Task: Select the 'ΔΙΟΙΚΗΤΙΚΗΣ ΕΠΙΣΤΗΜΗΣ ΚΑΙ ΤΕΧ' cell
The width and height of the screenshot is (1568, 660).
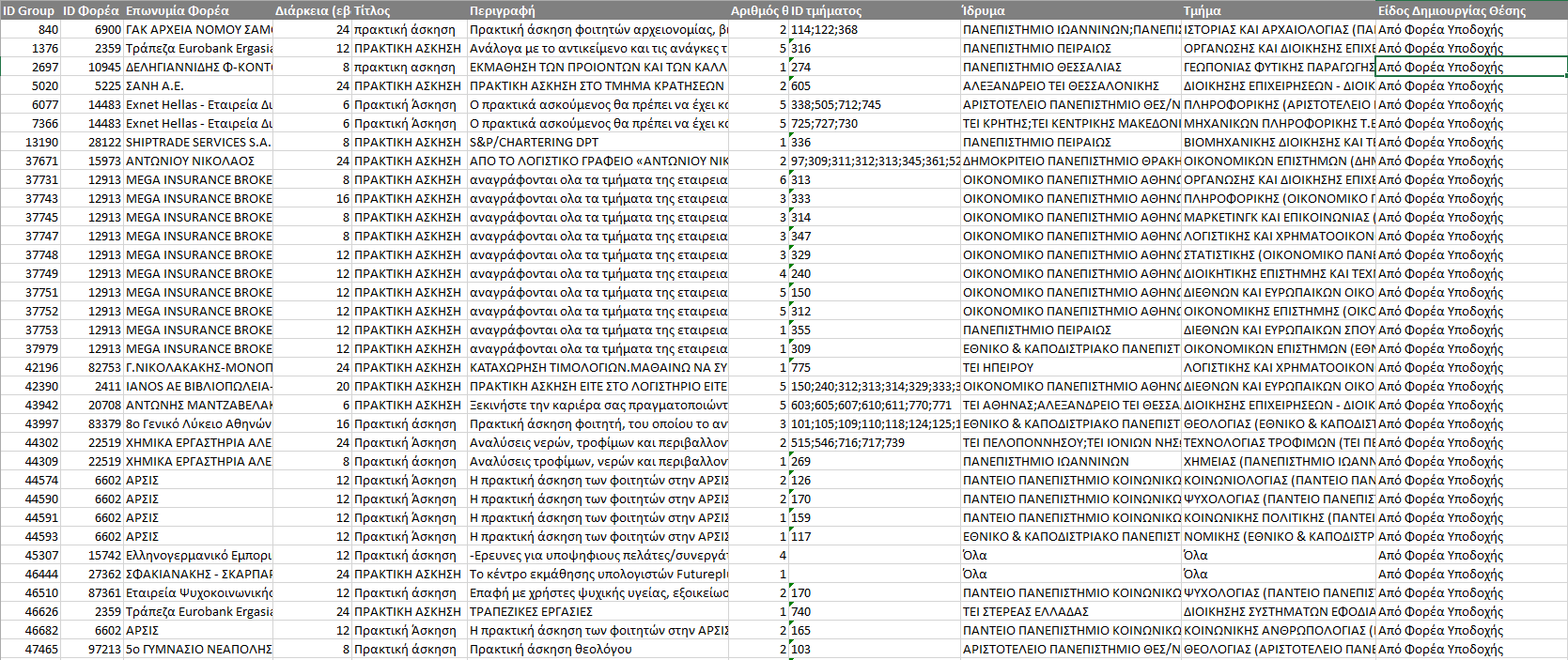Action: (x=1279, y=273)
